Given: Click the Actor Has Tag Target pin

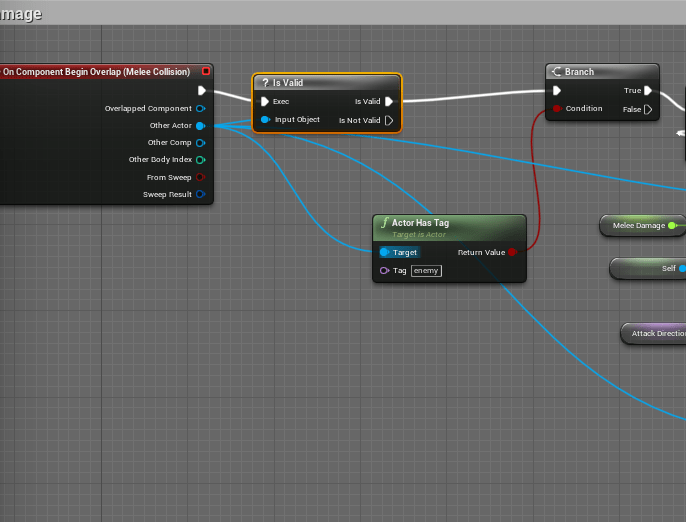Looking at the screenshot, I should pos(385,252).
